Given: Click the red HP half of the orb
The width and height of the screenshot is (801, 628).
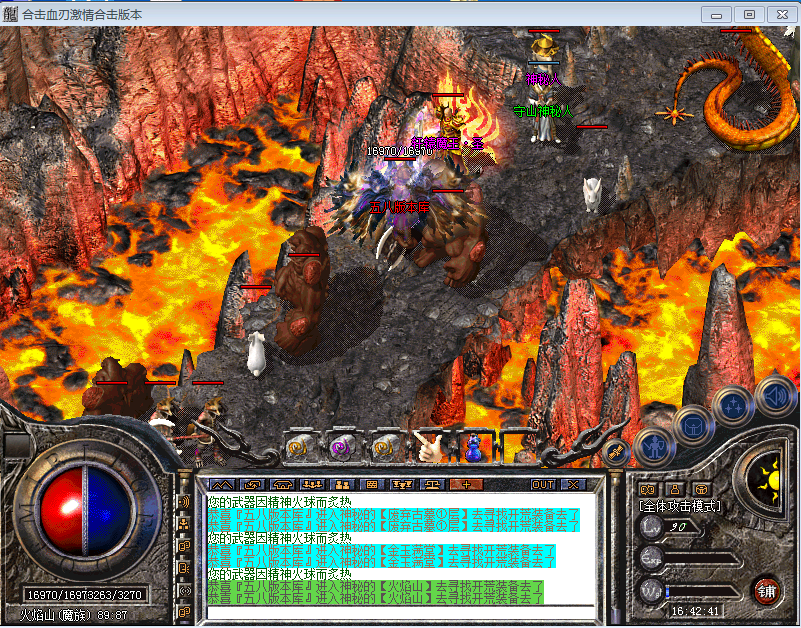Looking at the screenshot, I should (x=62, y=511).
